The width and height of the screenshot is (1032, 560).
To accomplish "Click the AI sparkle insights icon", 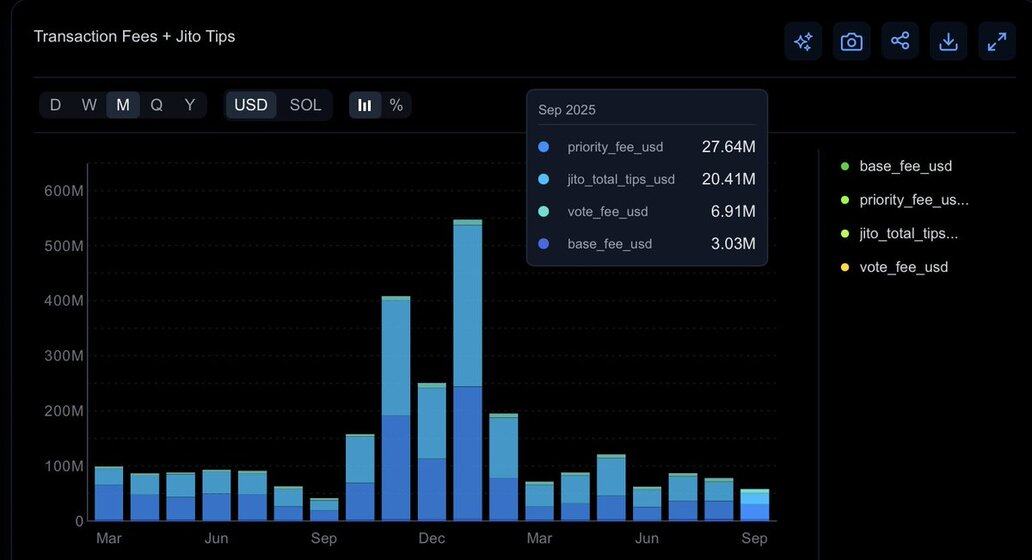I will pyautogui.click(x=803, y=41).
